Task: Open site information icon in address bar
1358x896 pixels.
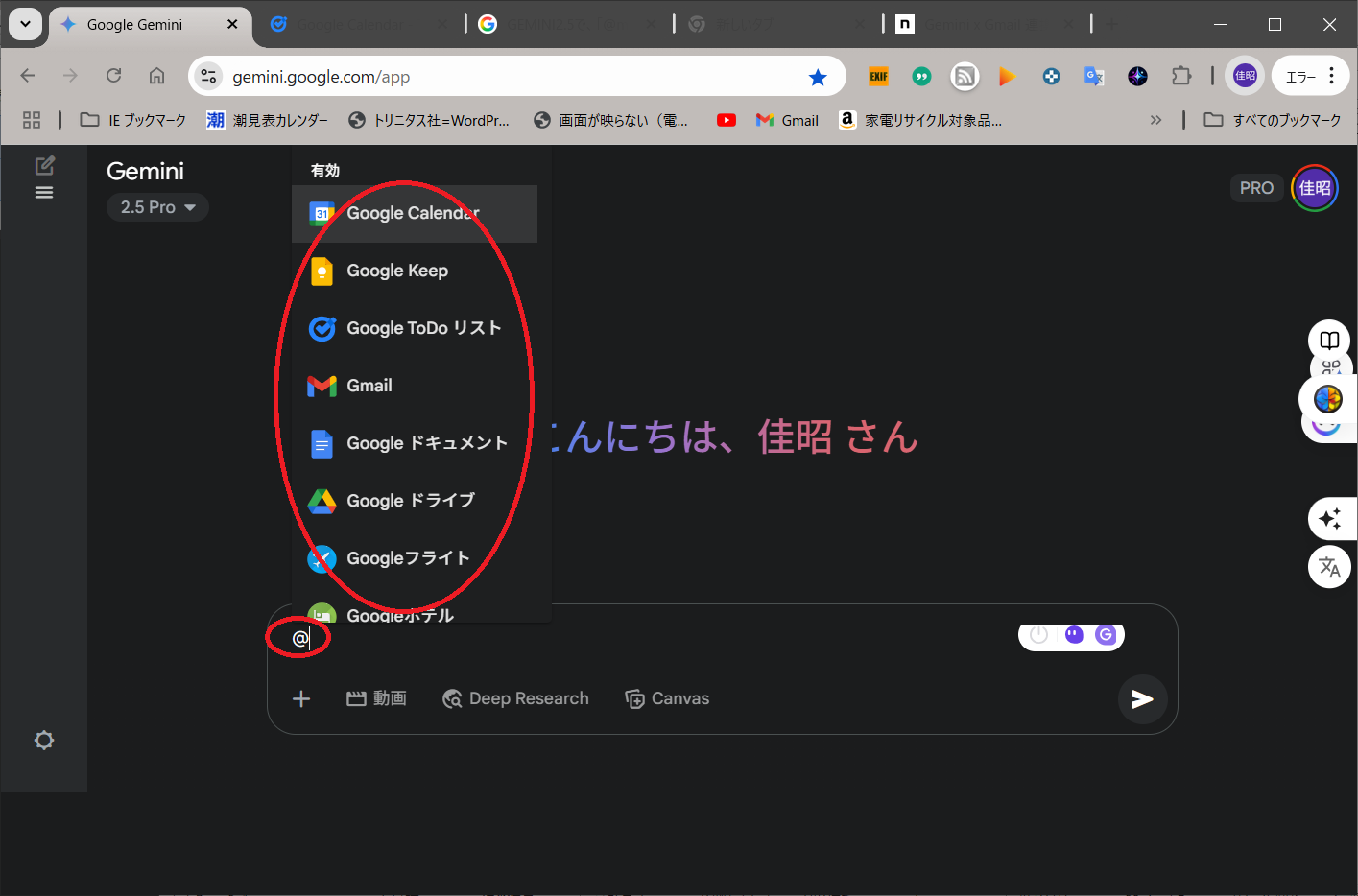Action: tap(209, 77)
